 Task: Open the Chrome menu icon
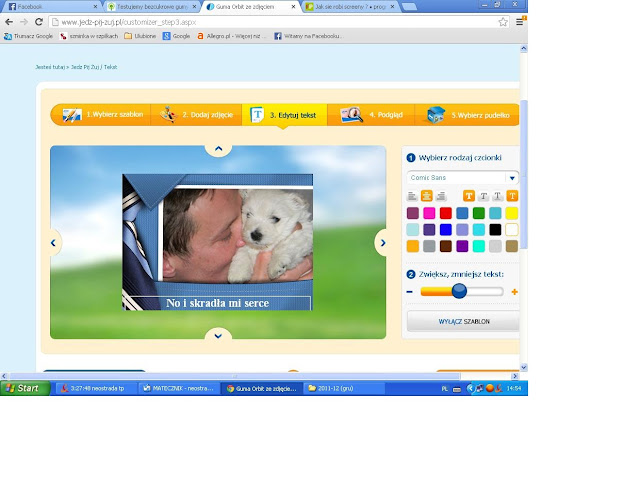pos(520,22)
